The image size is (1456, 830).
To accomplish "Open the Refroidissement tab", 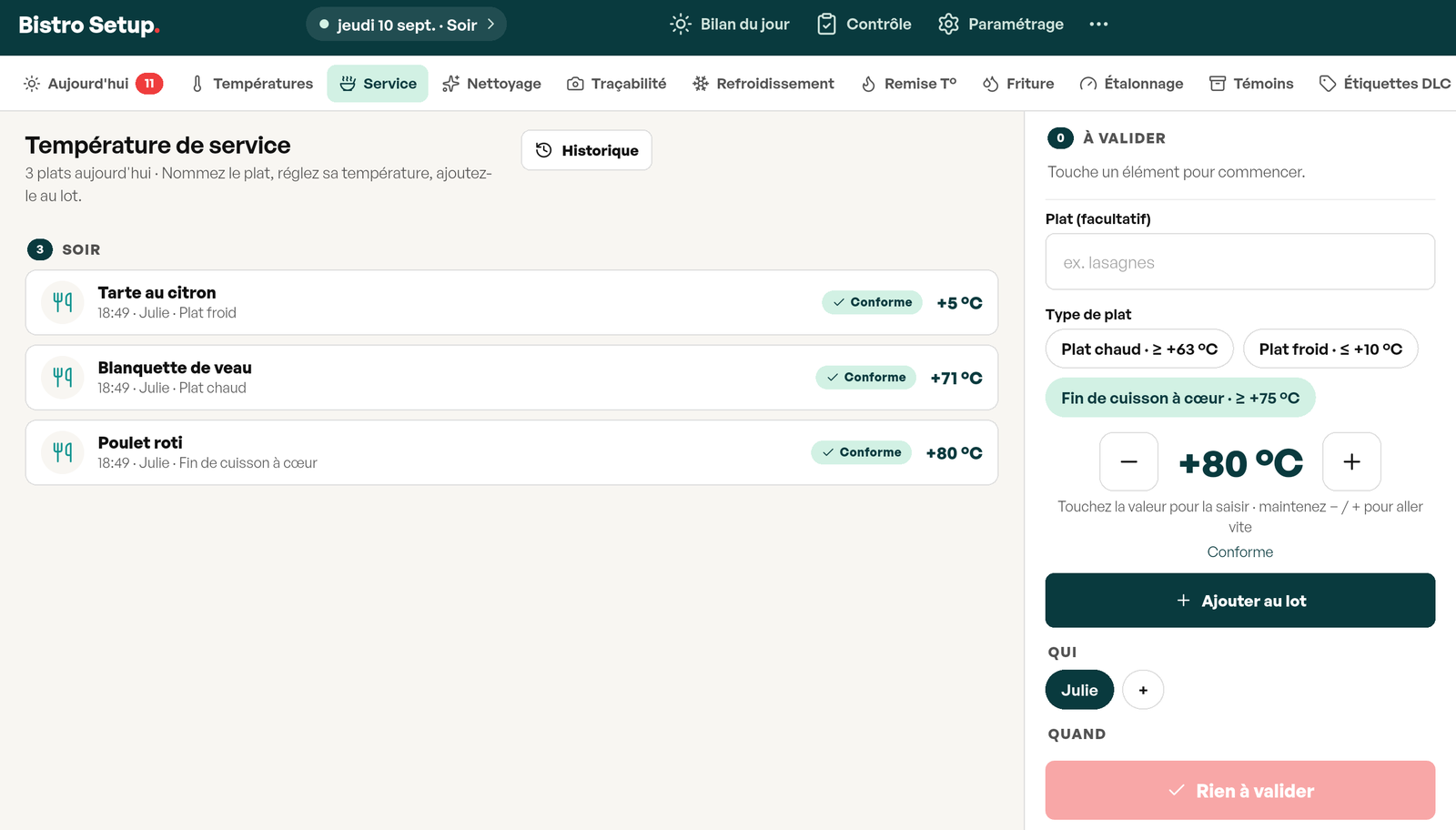I will click(x=763, y=84).
